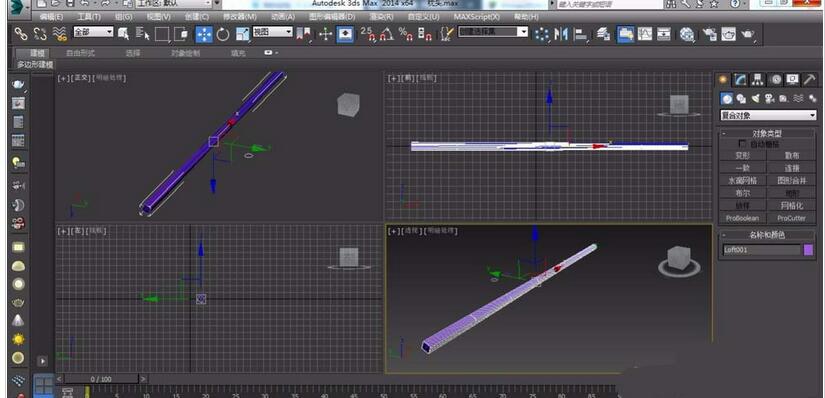Screen dimensions: 825x398
Task: Switch to the 自由形式 ribbon tab
Action: (x=81, y=53)
